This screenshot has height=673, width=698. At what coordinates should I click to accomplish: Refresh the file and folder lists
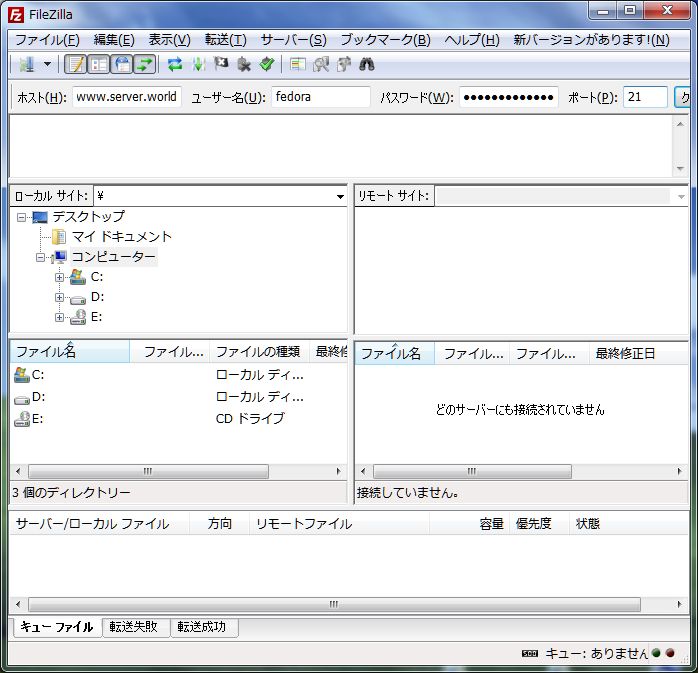click(175, 65)
